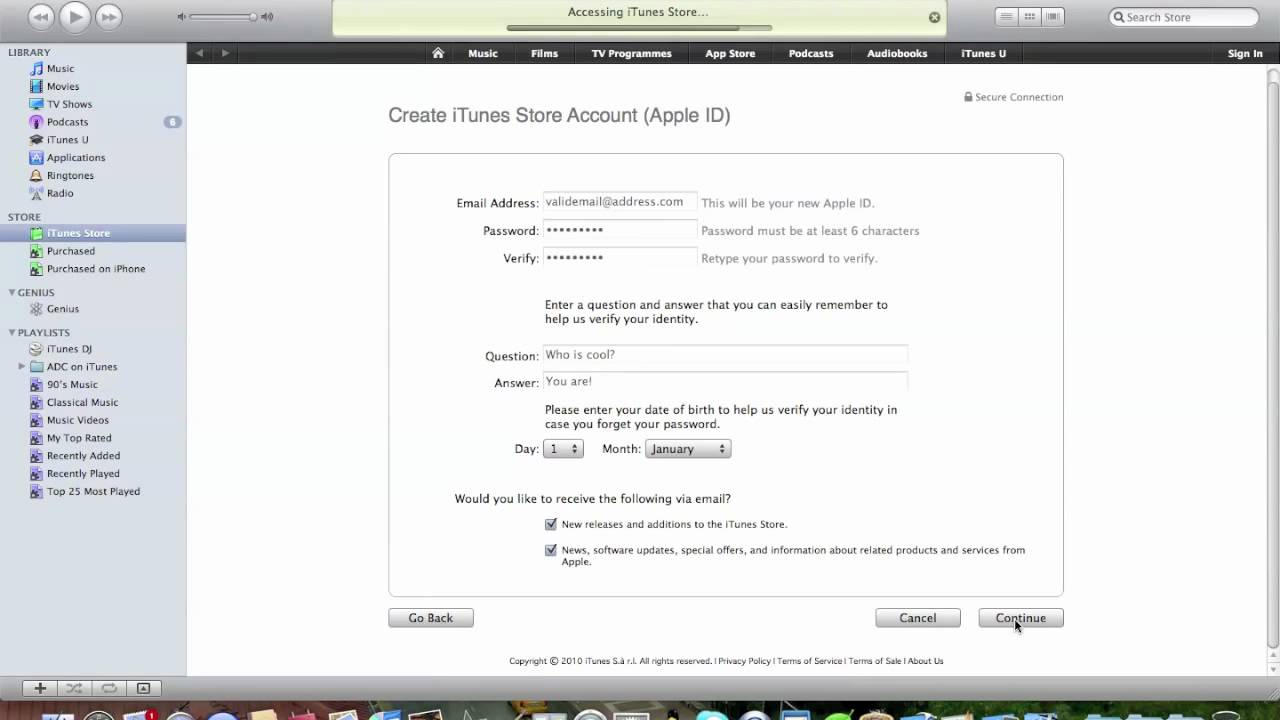Open the Day dropdown
Screen dimensions: 1280x720
point(563,449)
